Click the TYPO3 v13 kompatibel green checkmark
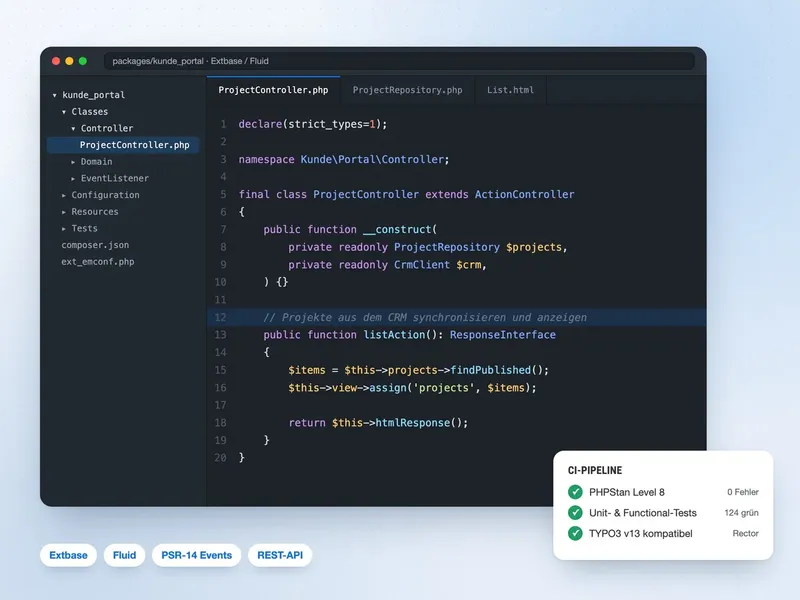This screenshot has height=600, width=800. 575,533
